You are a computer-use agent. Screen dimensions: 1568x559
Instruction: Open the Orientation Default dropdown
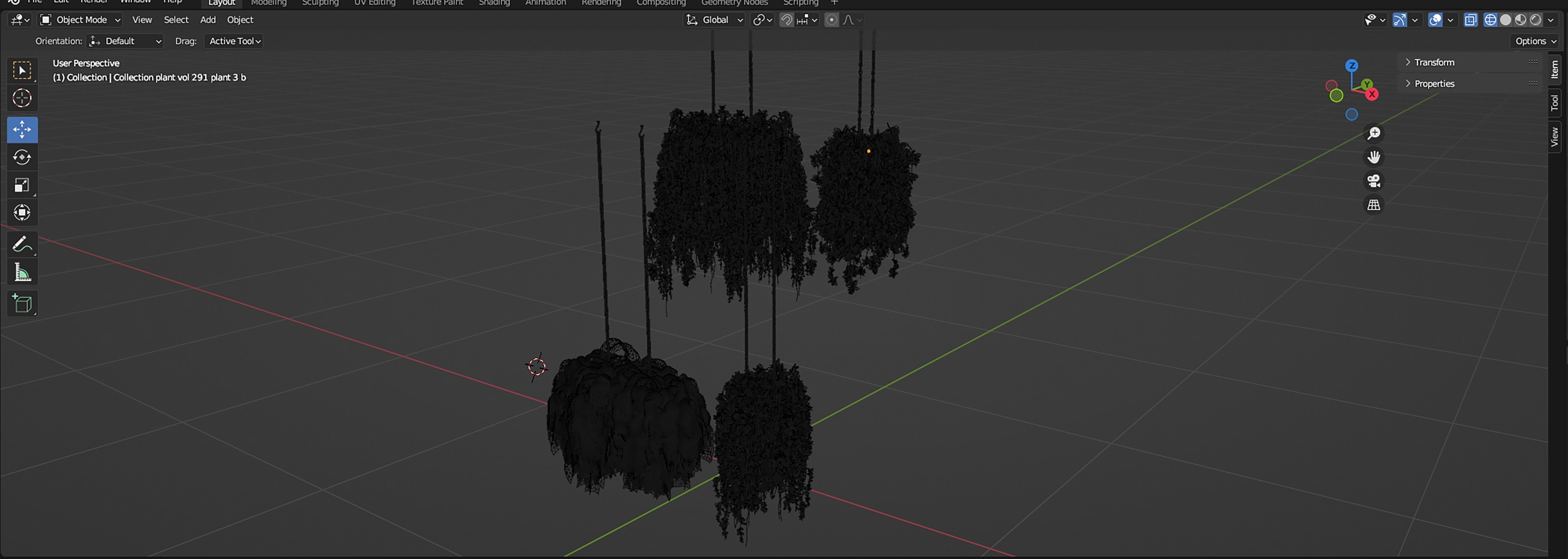click(x=125, y=41)
